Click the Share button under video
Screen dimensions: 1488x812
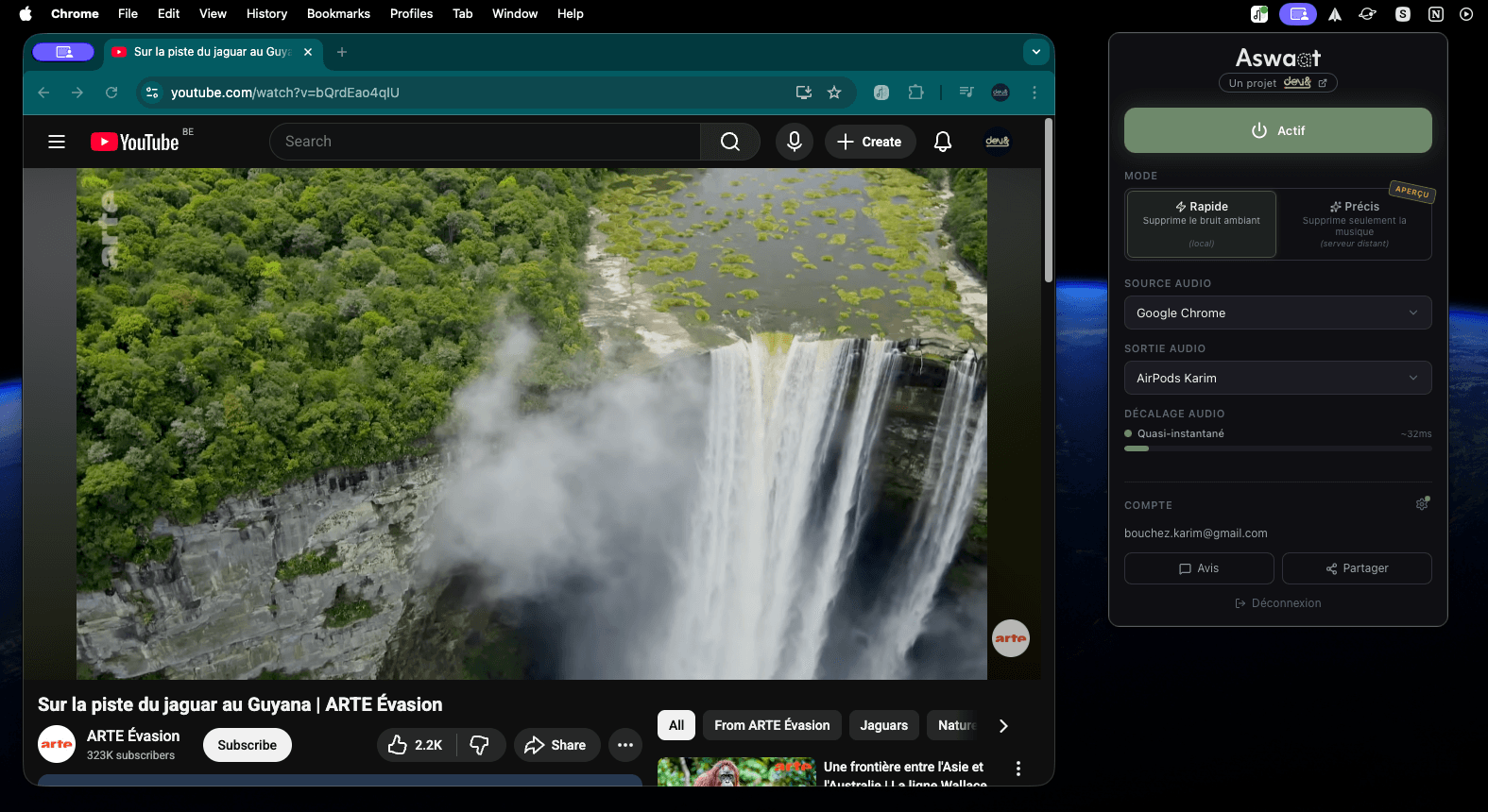[556, 745]
